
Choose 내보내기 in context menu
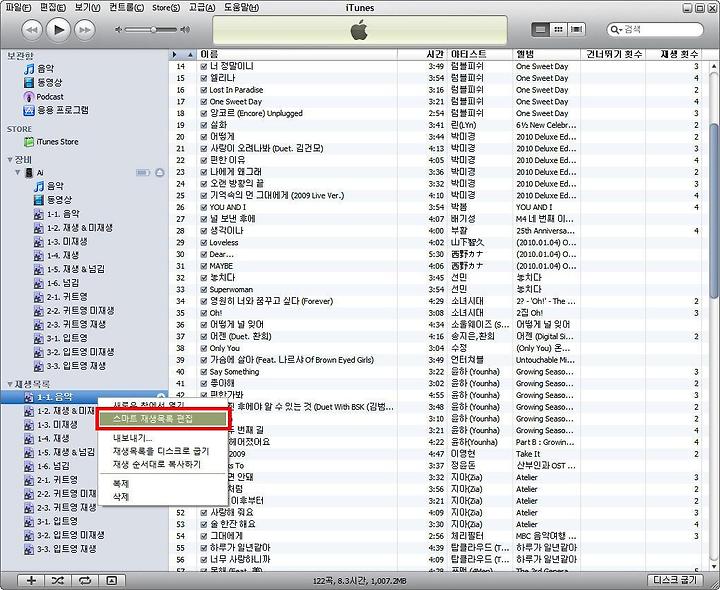click(163, 438)
